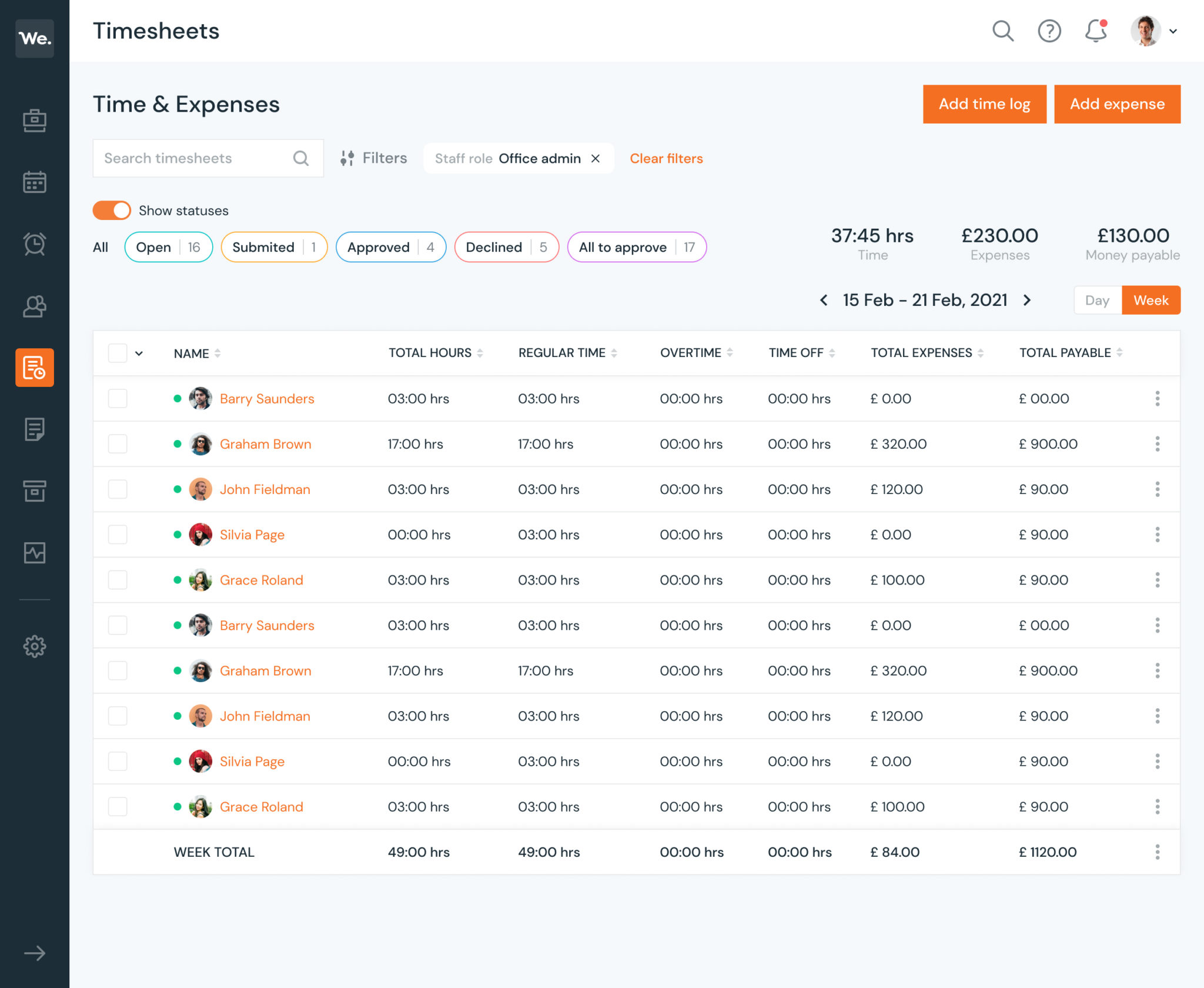This screenshot has width=1204, height=988.
Task: Open the Calendar section from the sidebar
Action: click(34, 182)
